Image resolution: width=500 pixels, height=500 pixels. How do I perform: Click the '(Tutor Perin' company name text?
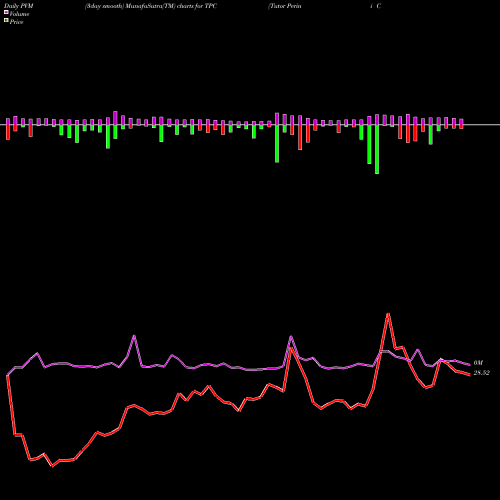point(285,6)
